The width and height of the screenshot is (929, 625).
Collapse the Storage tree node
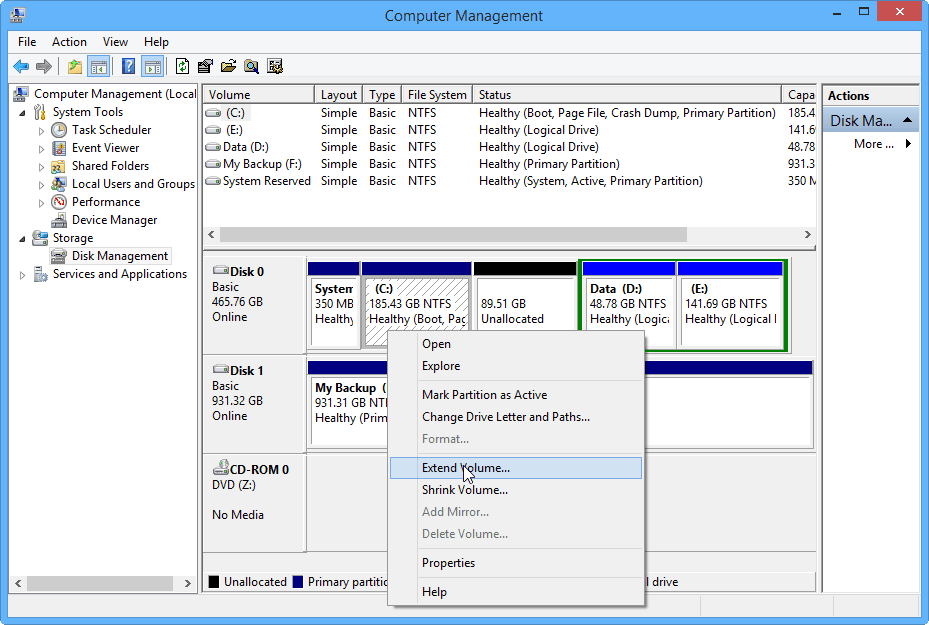tap(22, 238)
